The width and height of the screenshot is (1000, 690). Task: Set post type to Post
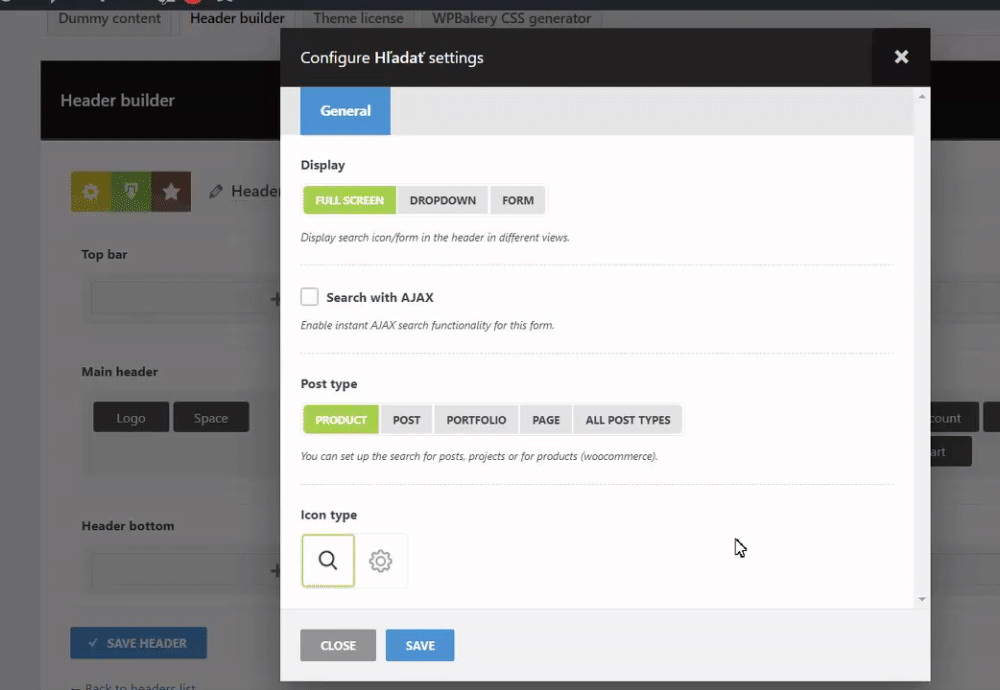[406, 420]
